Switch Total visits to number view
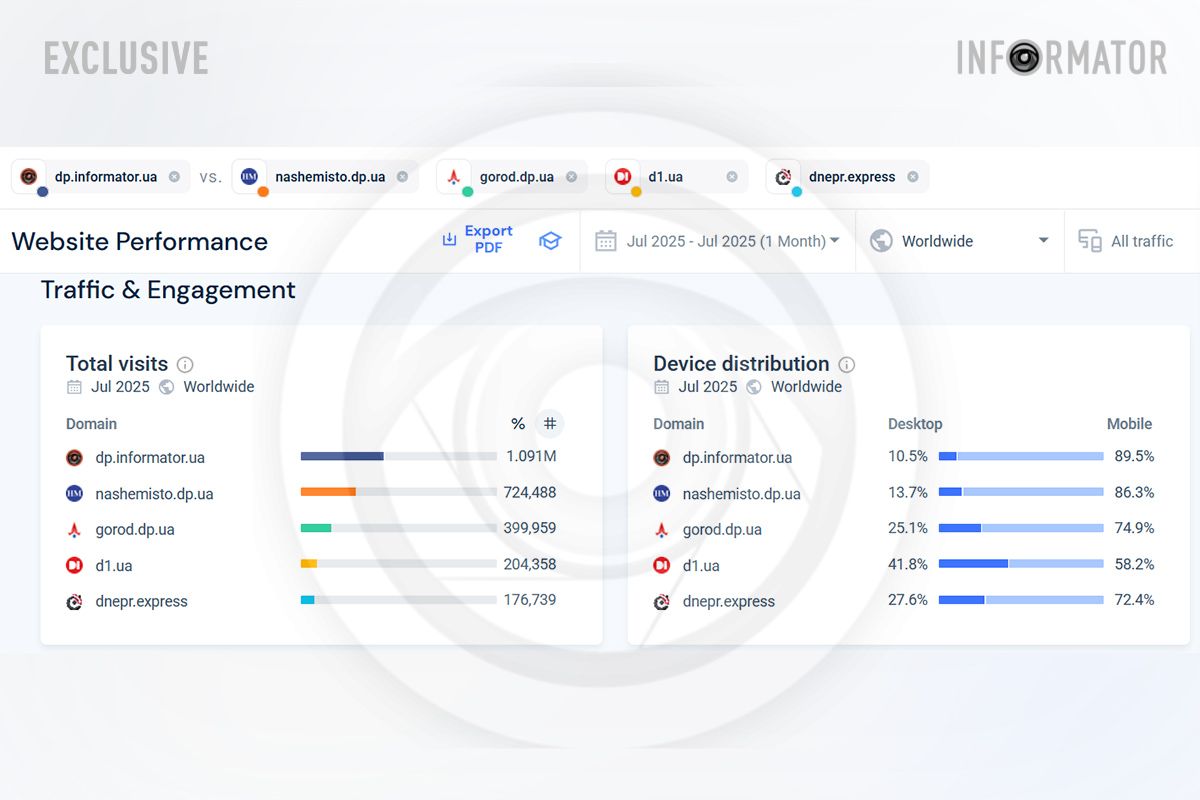The height and width of the screenshot is (800, 1200). pyautogui.click(x=550, y=424)
